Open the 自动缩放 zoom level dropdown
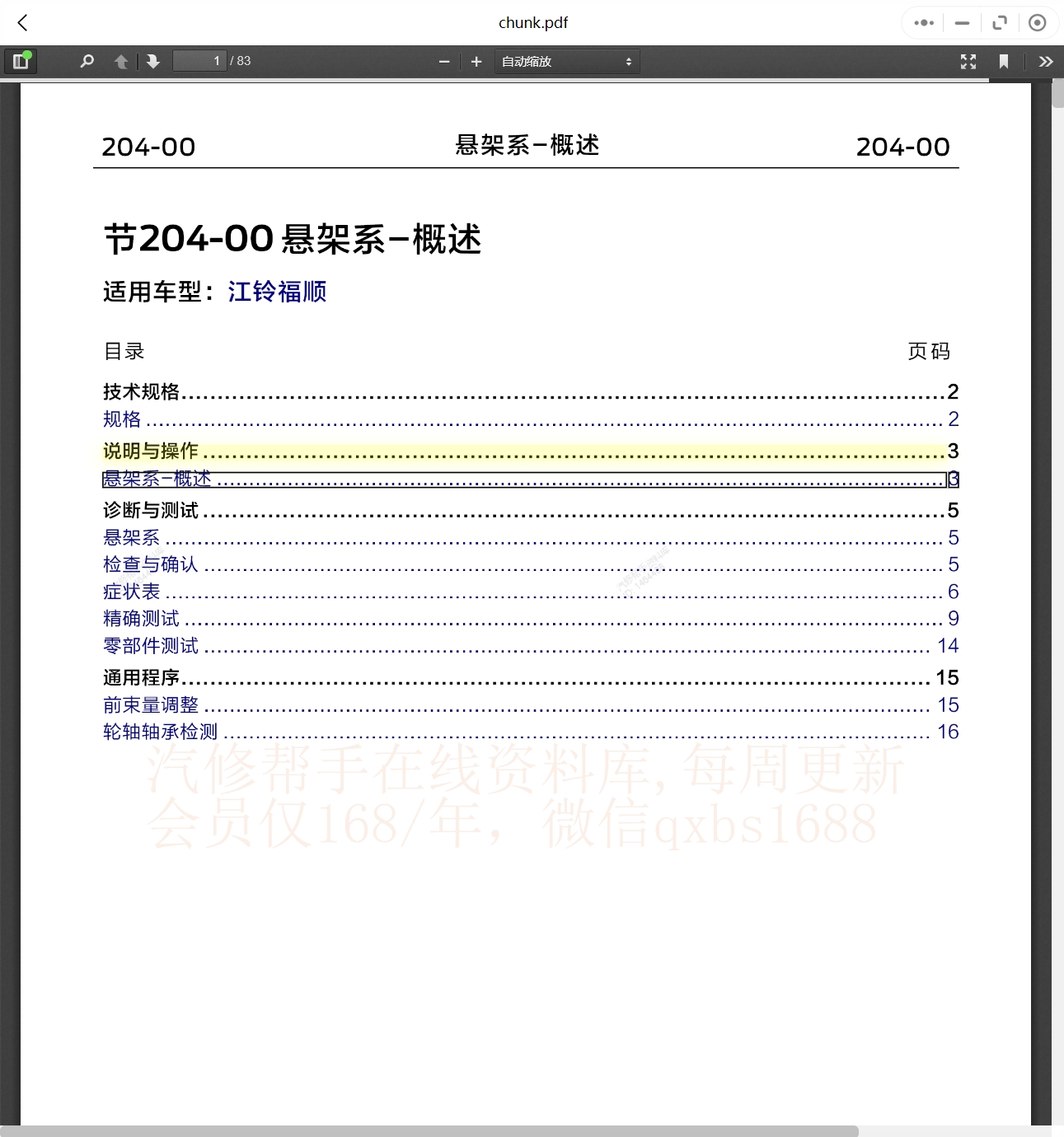Image resolution: width=1064 pixels, height=1137 pixels. coord(566,60)
